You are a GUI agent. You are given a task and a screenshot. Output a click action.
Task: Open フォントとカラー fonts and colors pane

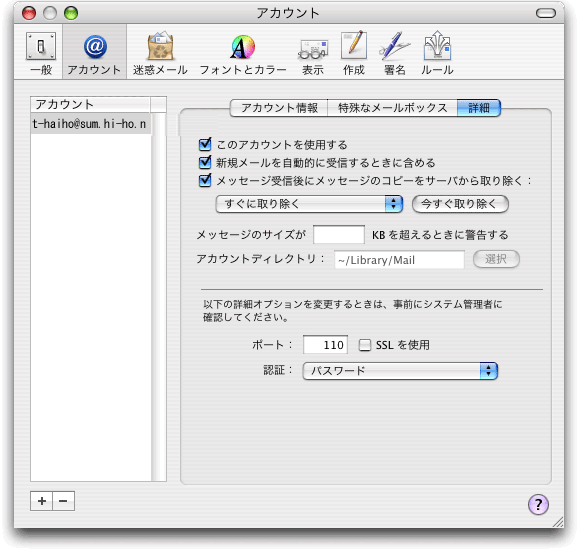tap(243, 53)
